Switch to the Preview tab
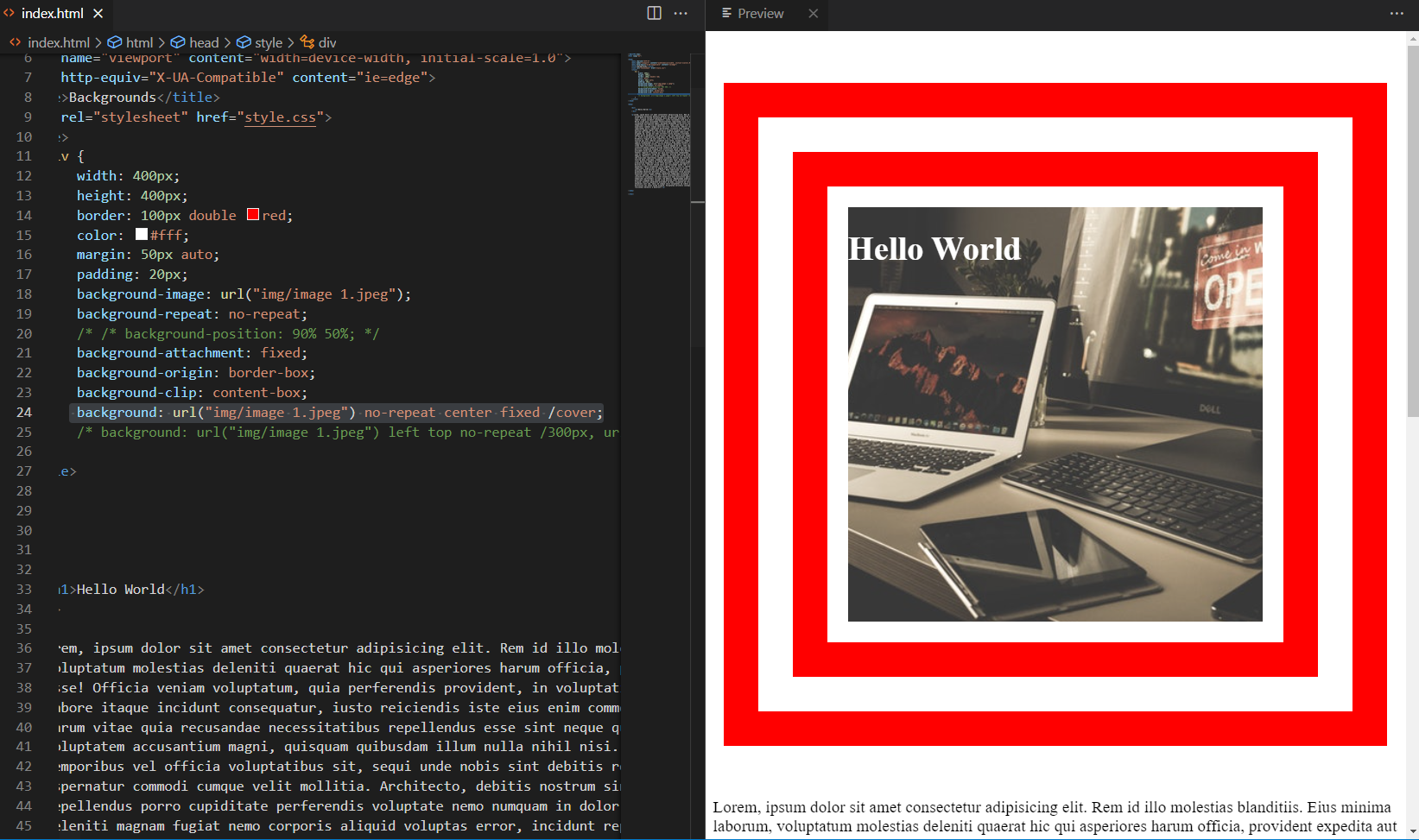 click(760, 13)
